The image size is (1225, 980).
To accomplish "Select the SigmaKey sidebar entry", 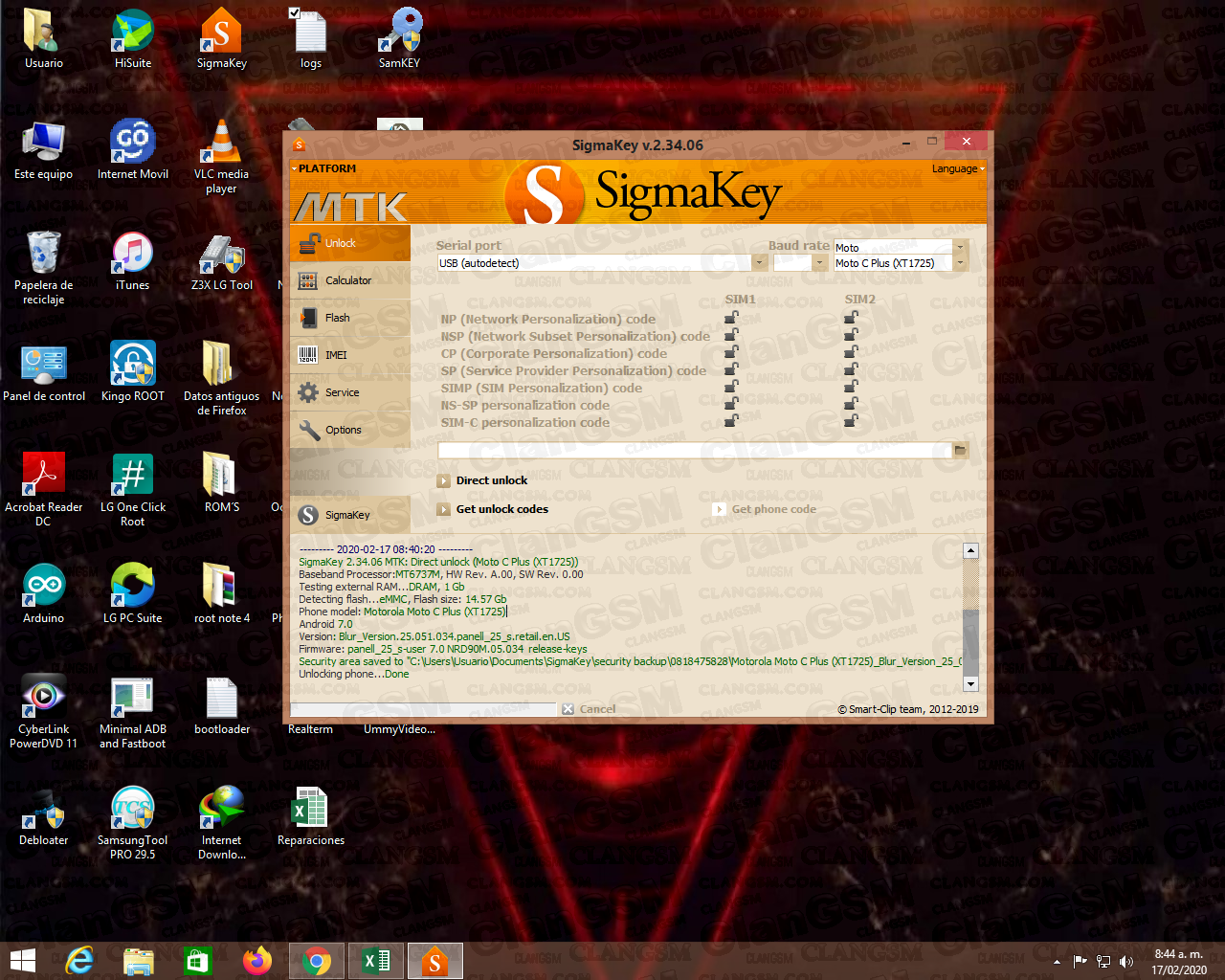I will pyautogui.click(x=350, y=515).
